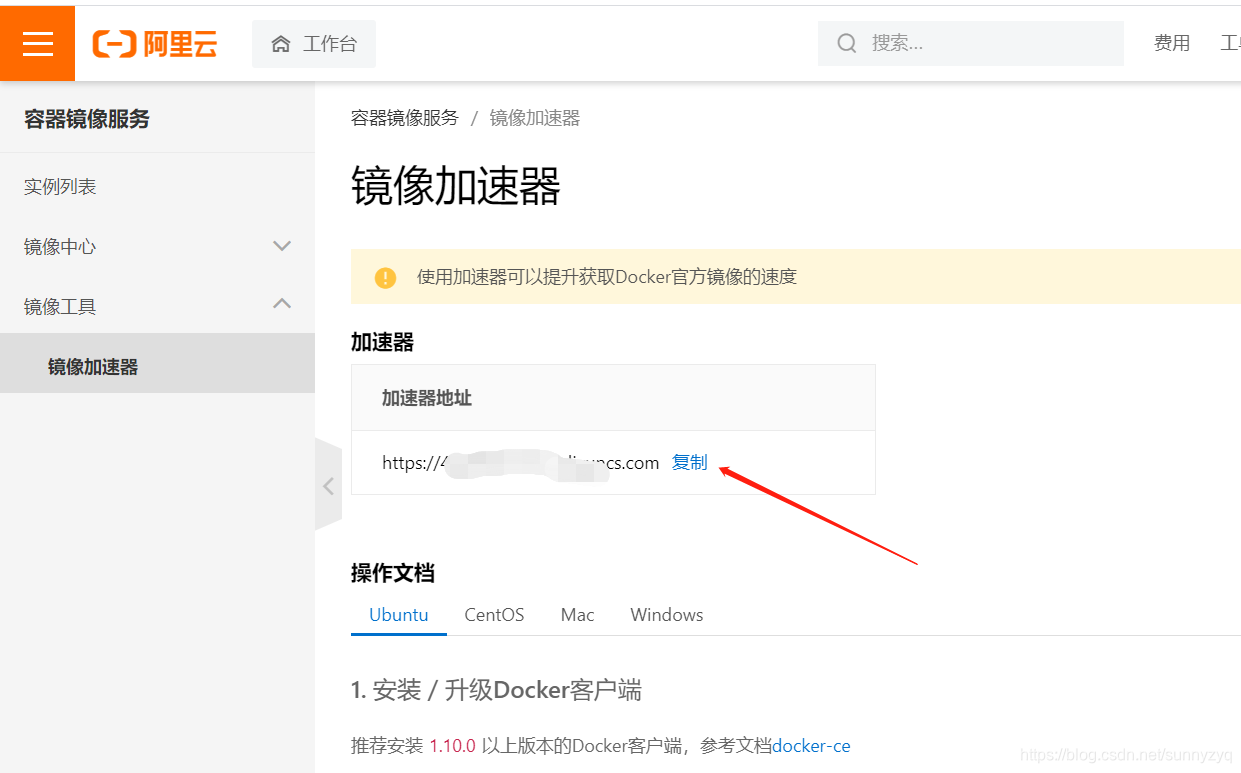Collapse the 镜像工具 sidebar section
This screenshot has height=773, width=1241.
[x=157, y=307]
